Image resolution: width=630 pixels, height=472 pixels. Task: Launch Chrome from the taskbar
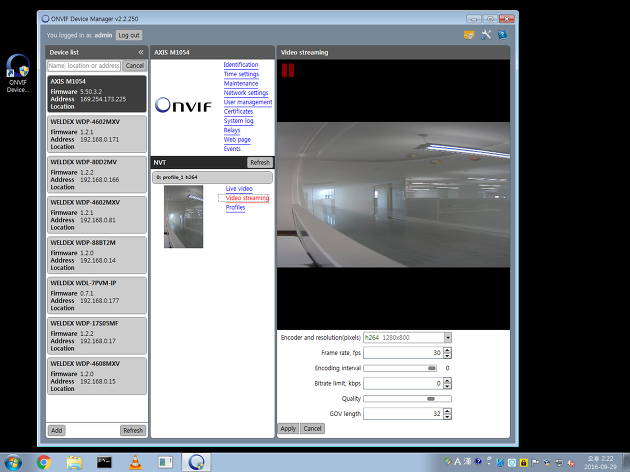click(43, 462)
